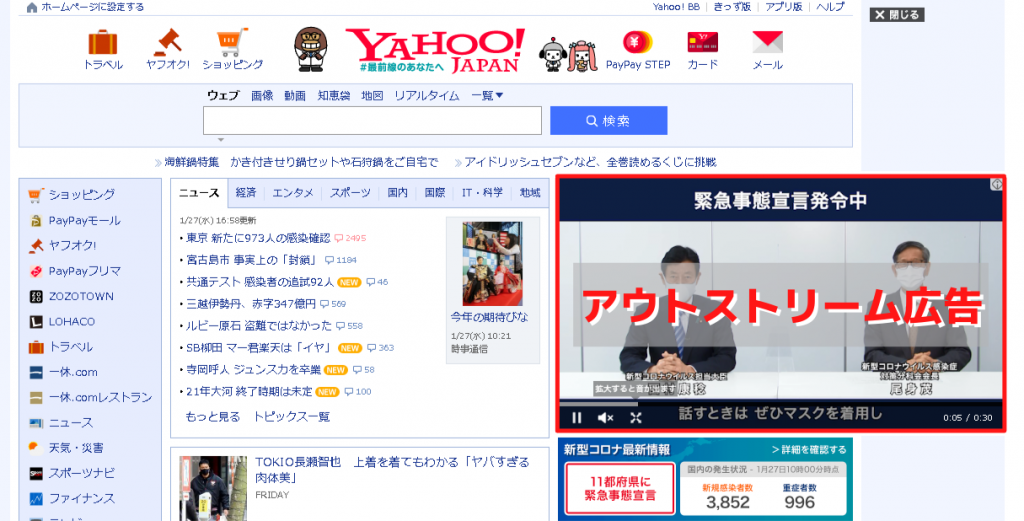Select the 地域 news tab
This screenshot has width=1024, height=521.
click(530, 193)
